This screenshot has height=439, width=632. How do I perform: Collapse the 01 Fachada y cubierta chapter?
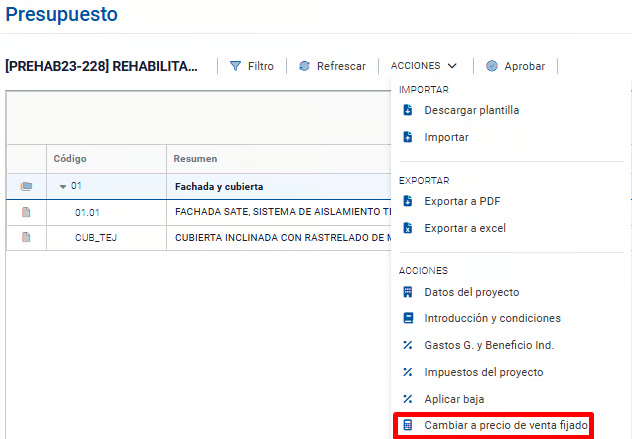pos(63,187)
